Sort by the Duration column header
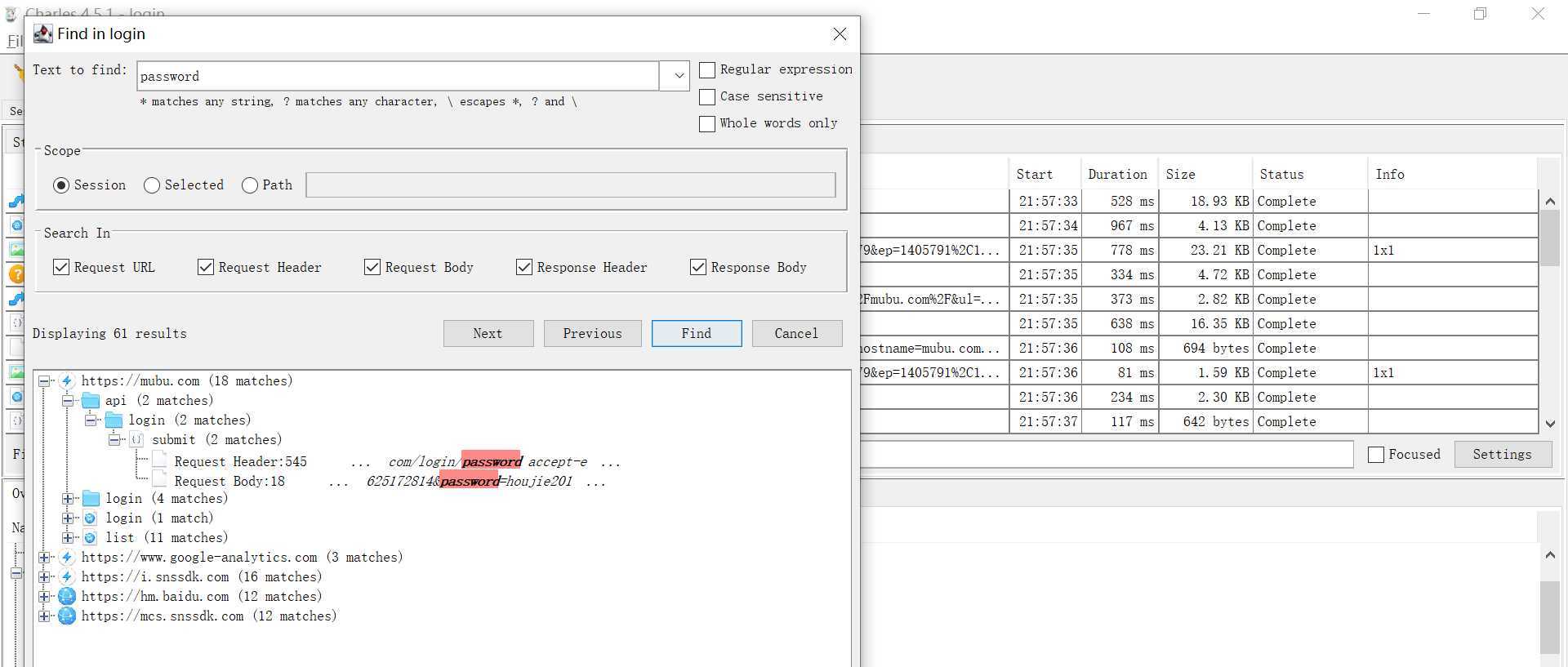 [x=1119, y=174]
